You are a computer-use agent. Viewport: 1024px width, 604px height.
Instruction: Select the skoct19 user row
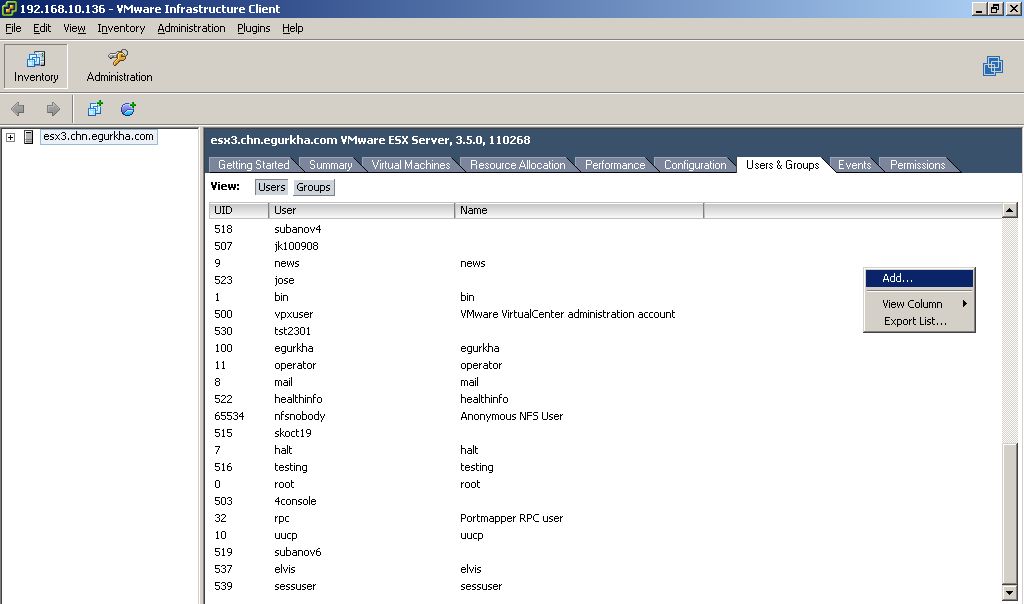pyautogui.click(x=605, y=433)
